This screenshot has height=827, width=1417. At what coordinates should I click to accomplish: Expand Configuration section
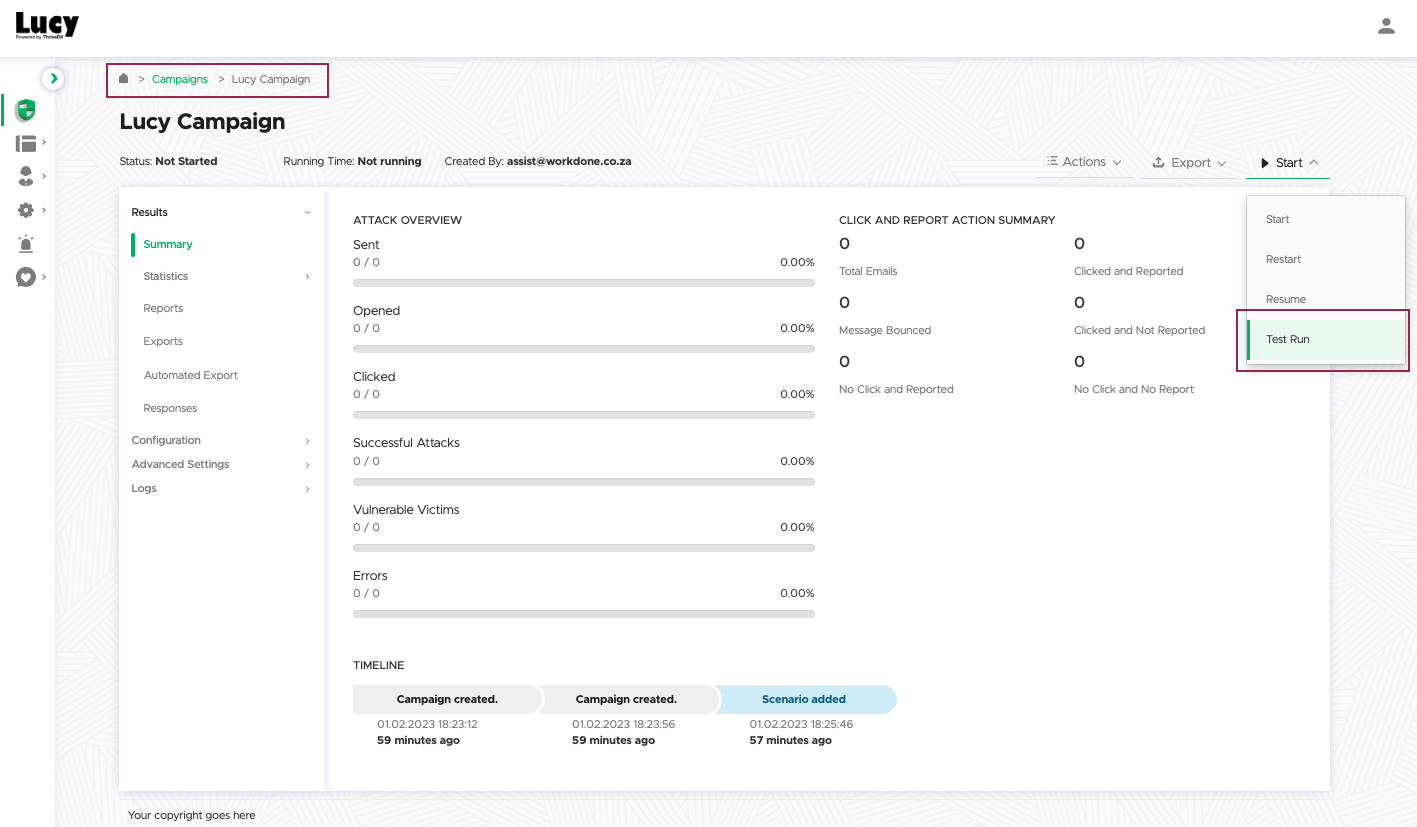click(221, 440)
